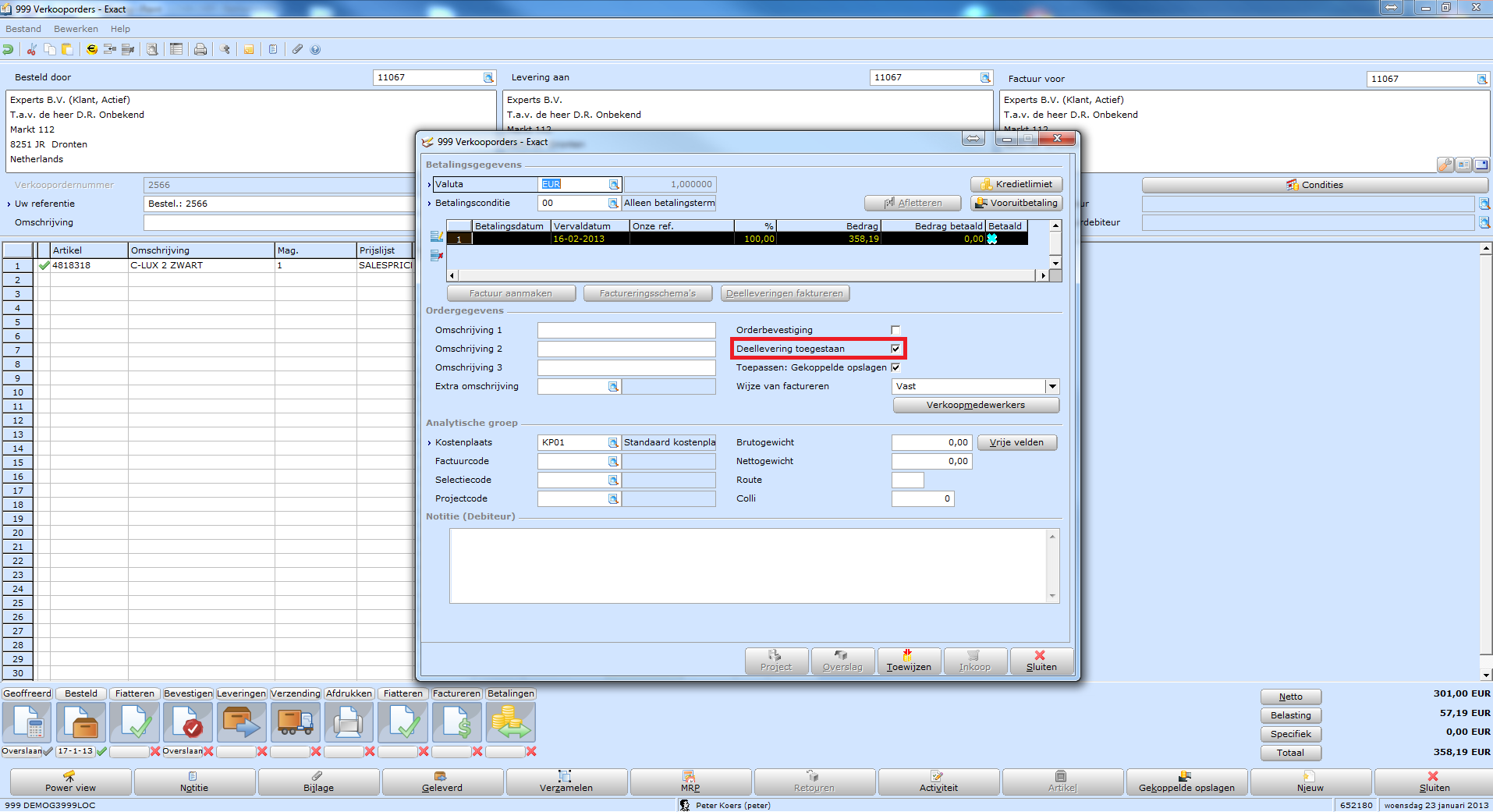Click the print icon in top toolbar
The width and height of the screenshot is (1493, 812).
point(200,49)
